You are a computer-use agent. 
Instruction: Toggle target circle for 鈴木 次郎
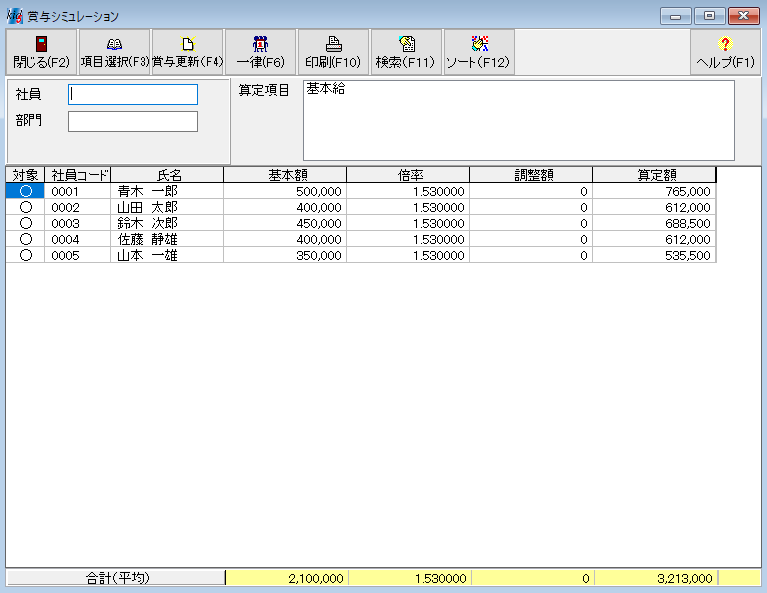[x=26, y=223]
